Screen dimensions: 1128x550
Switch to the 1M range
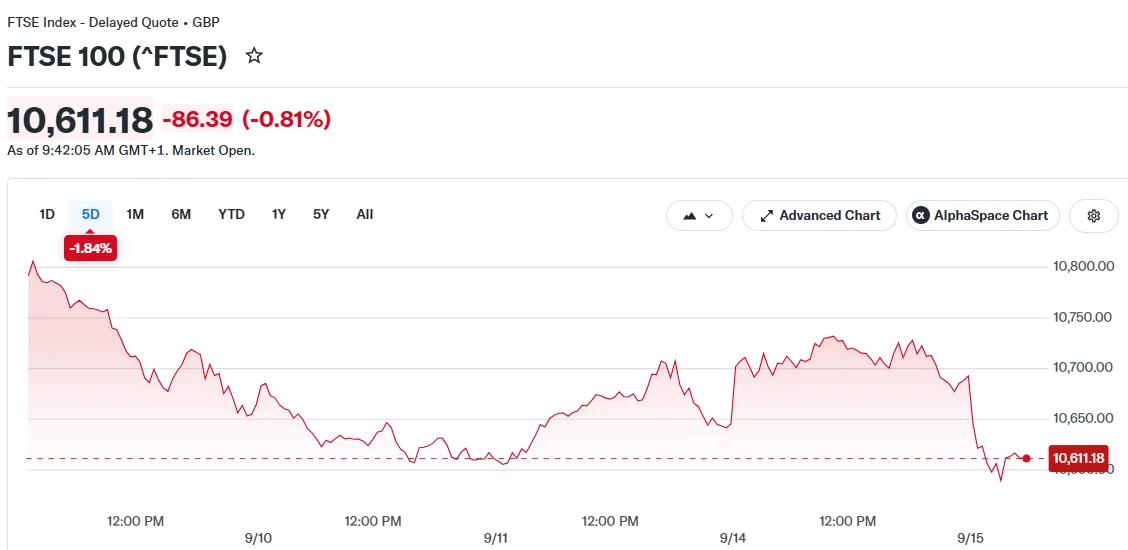tap(135, 214)
